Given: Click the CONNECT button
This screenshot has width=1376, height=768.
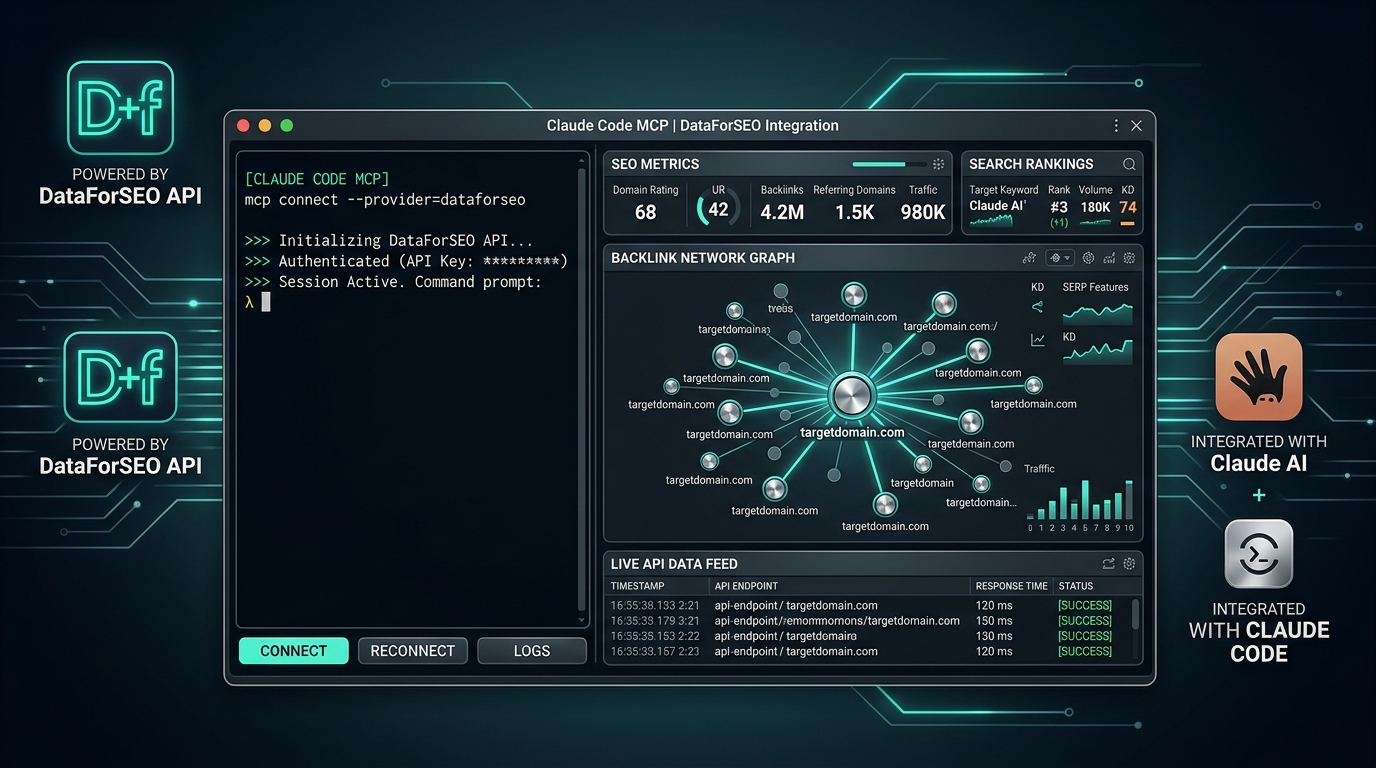Looking at the screenshot, I should 293,651.
